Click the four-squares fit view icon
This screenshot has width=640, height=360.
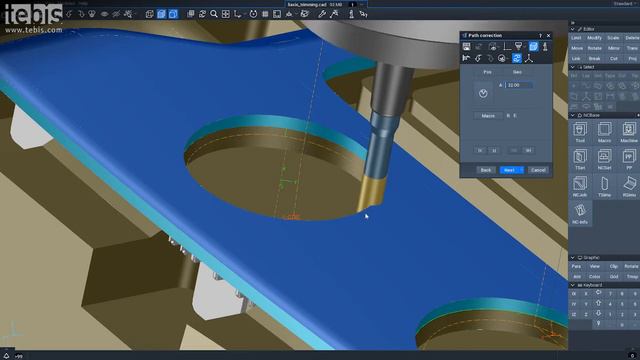pos(226,14)
